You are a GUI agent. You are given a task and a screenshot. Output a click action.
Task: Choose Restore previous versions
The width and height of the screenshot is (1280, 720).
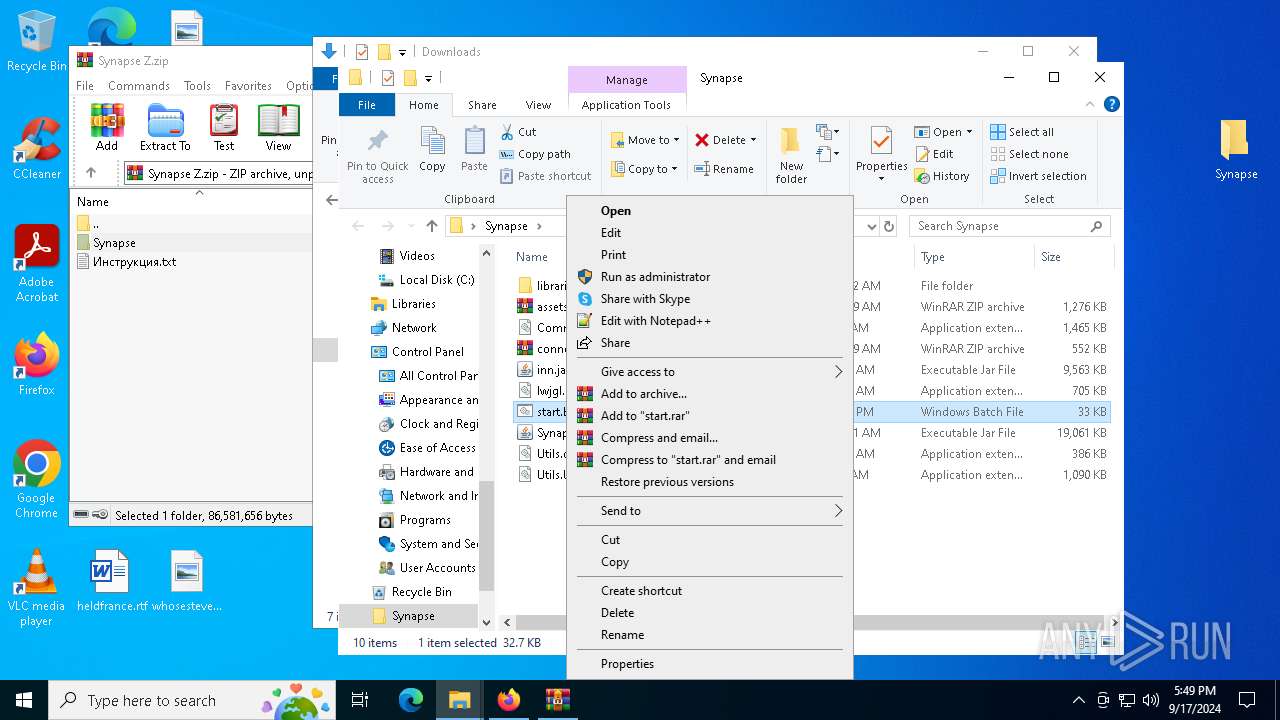(x=709, y=482)
